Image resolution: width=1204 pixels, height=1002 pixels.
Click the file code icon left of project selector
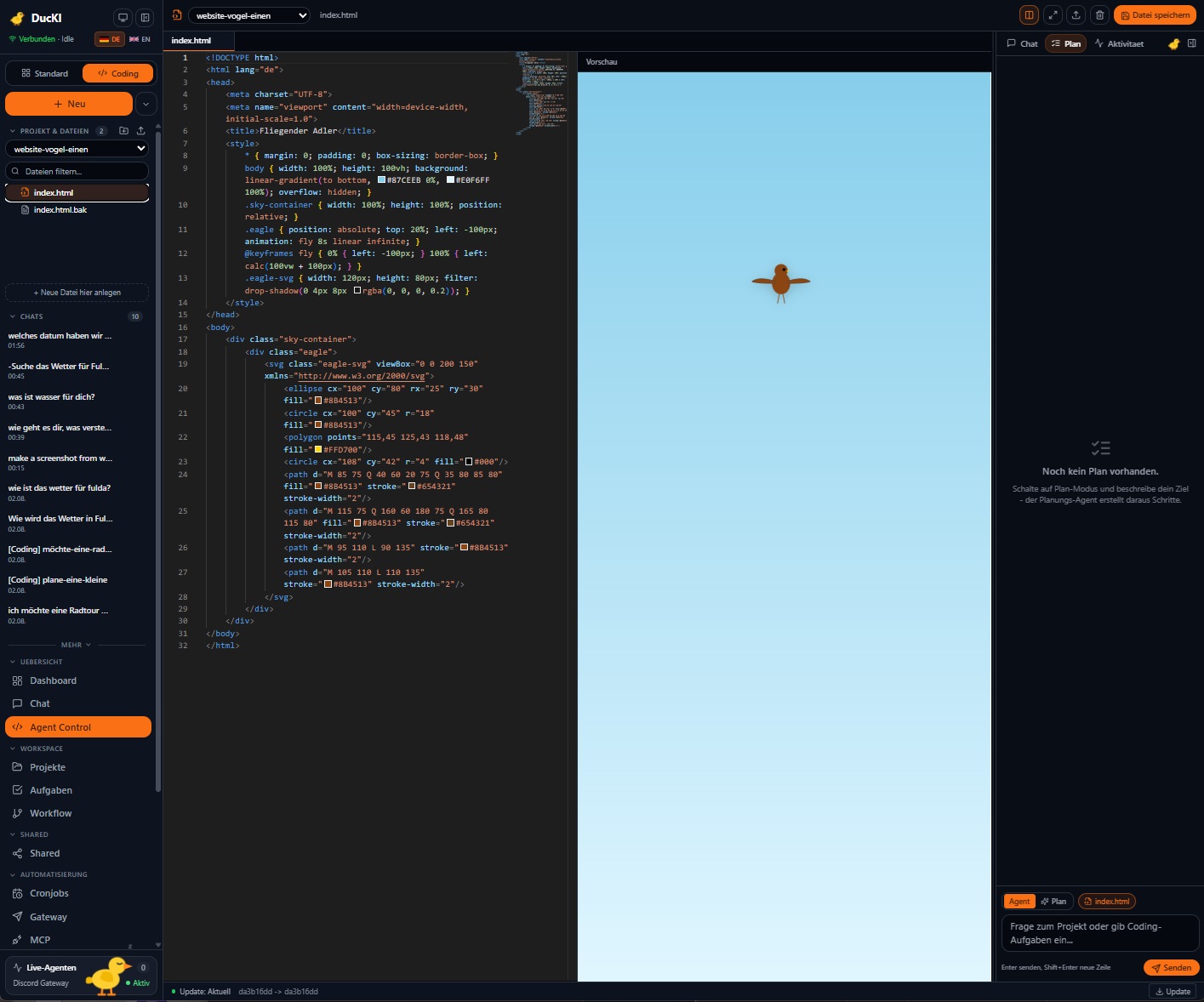pos(177,15)
